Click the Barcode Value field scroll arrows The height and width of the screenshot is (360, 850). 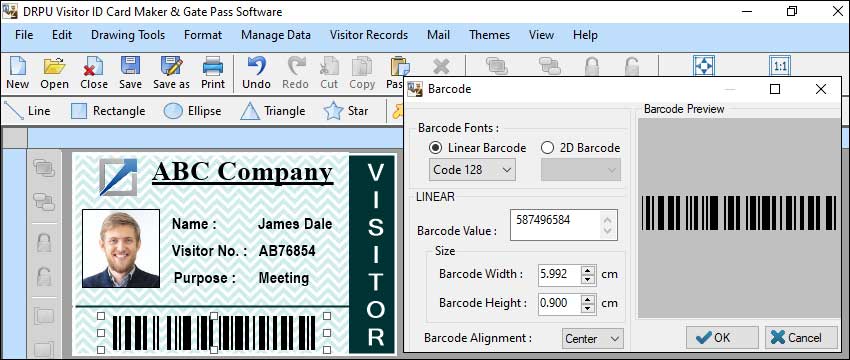coord(608,225)
